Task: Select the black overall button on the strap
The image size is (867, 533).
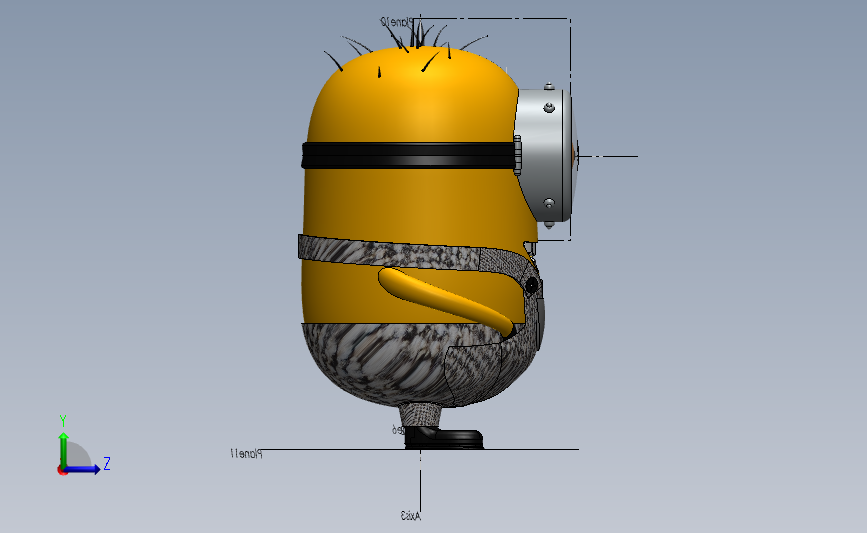Action: [531, 285]
